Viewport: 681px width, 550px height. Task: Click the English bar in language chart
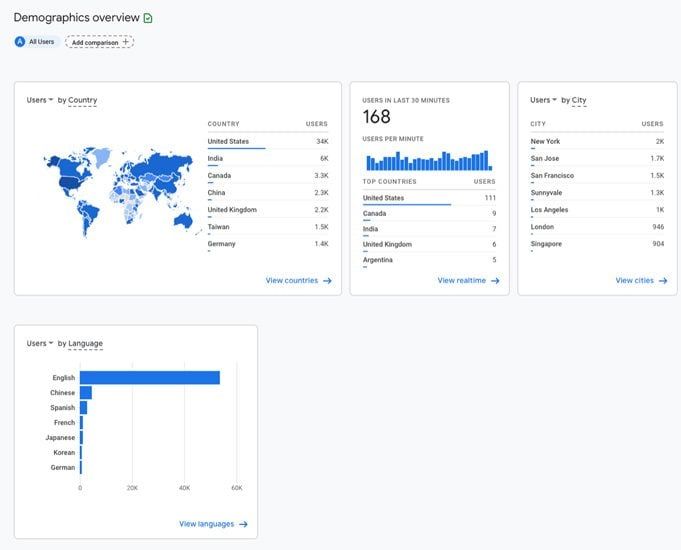click(x=150, y=378)
